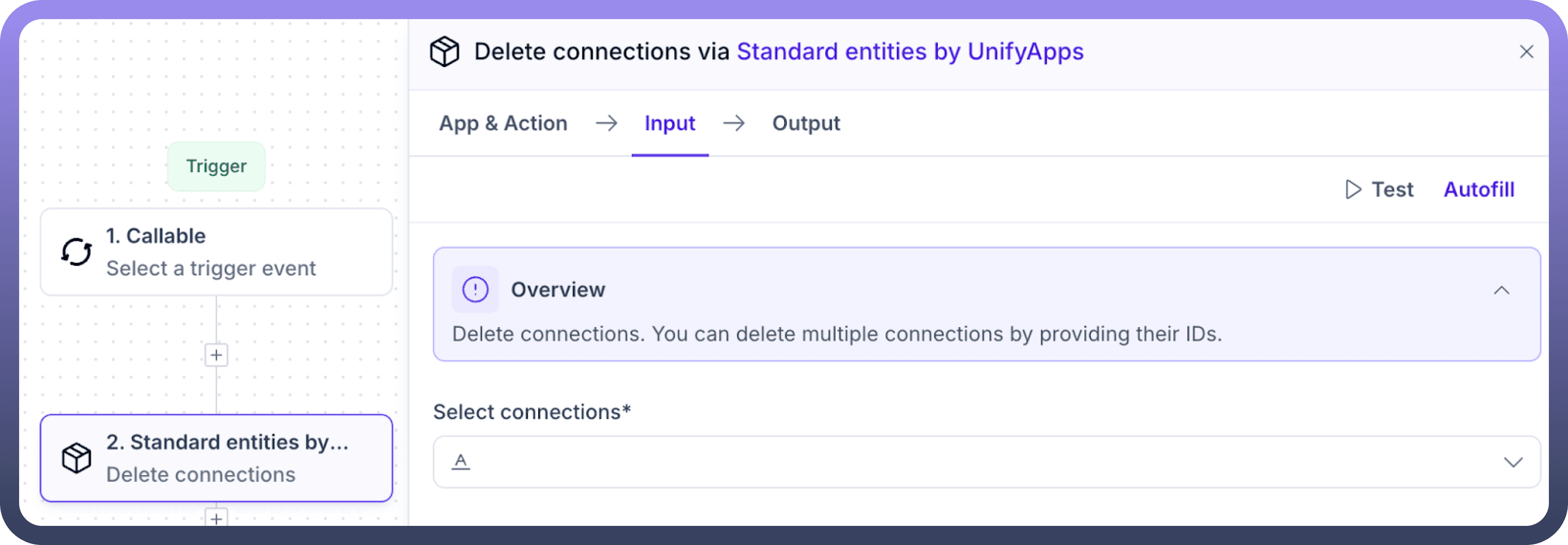Open the Input tab
1568x545 pixels.
pos(670,124)
